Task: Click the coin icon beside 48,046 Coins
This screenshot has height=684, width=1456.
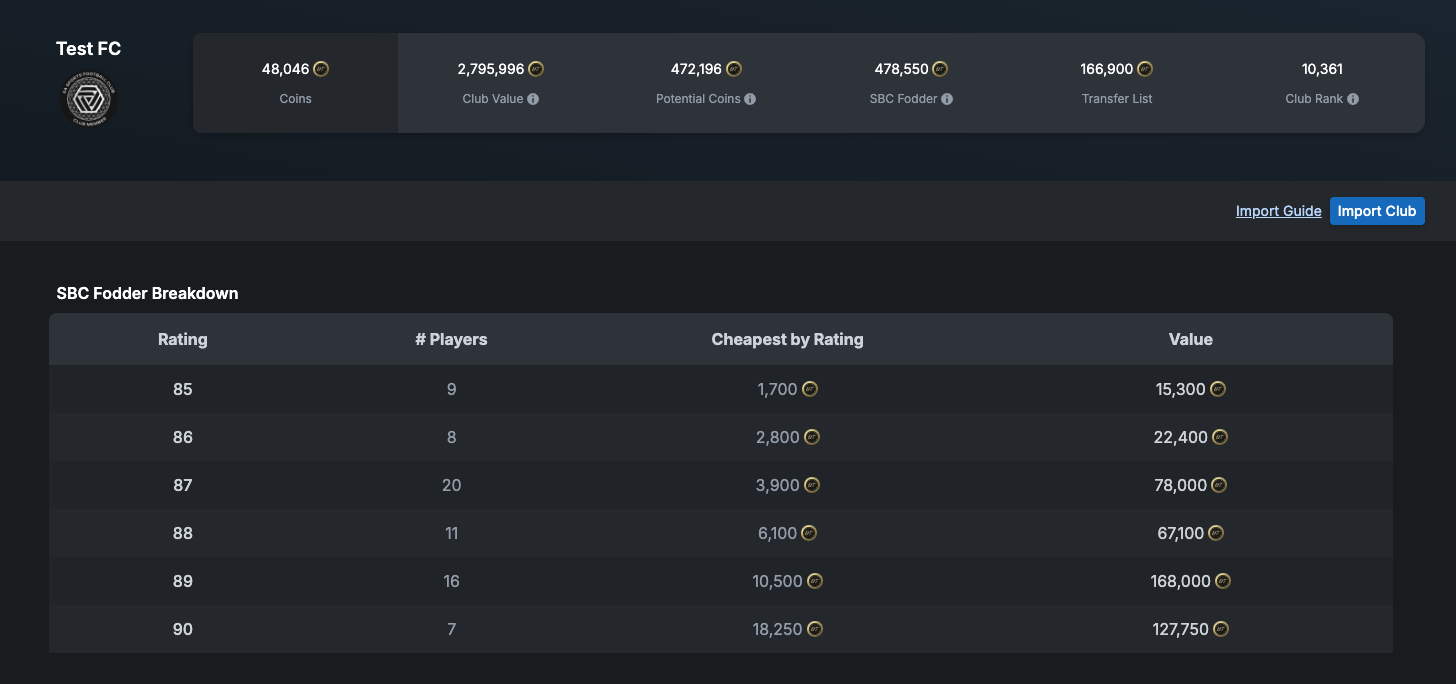Action: pyautogui.click(x=321, y=68)
